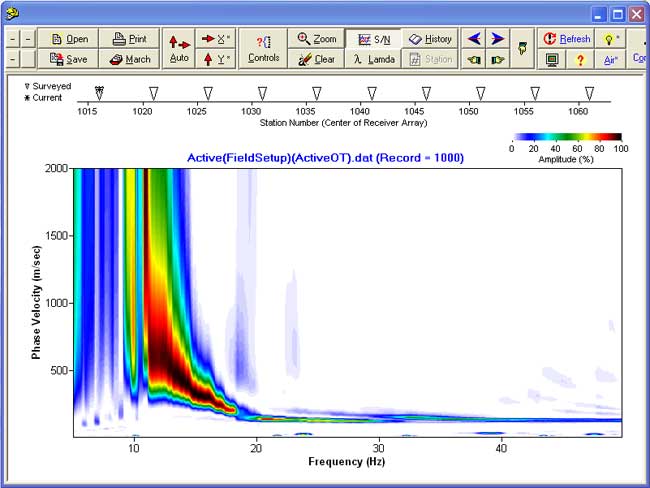650x488 pixels.
Task: Select surveyed station marker near 1055
Action: pyautogui.click(x=535, y=93)
